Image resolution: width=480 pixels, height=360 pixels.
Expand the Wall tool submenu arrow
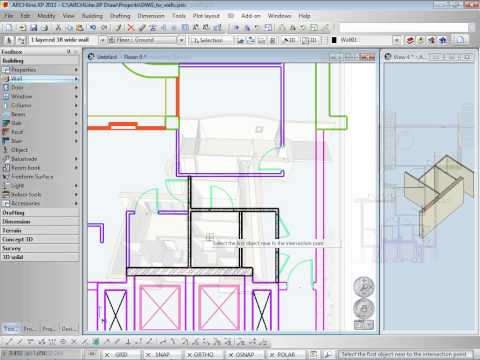(76, 79)
